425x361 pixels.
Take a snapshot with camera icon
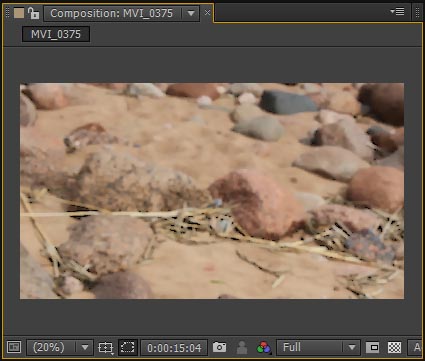219,347
